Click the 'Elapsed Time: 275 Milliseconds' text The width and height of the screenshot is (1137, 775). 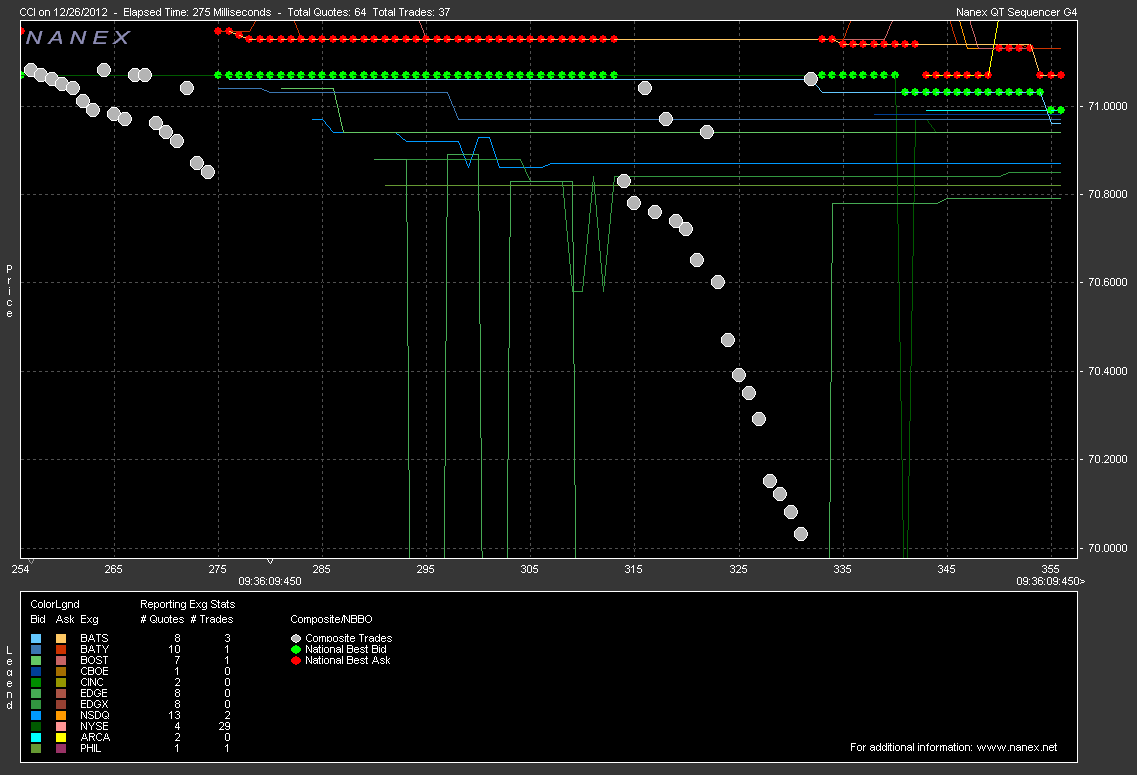pyautogui.click(x=197, y=12)
